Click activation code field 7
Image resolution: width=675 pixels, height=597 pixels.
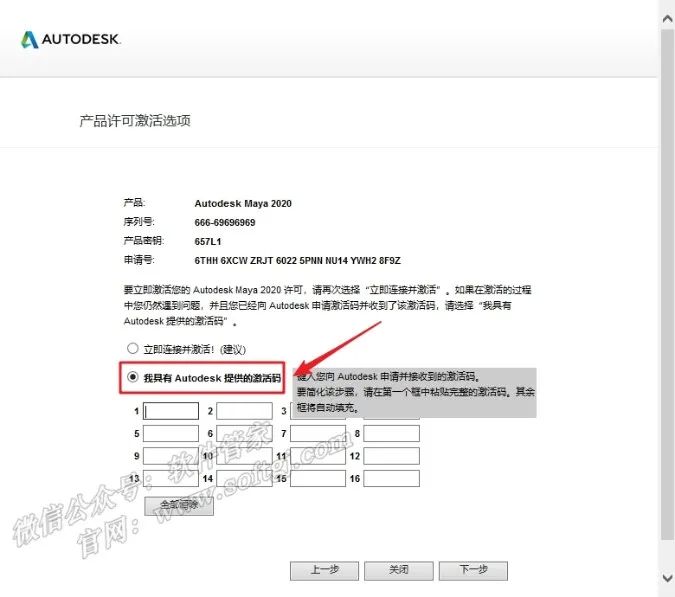click(318, 433)
